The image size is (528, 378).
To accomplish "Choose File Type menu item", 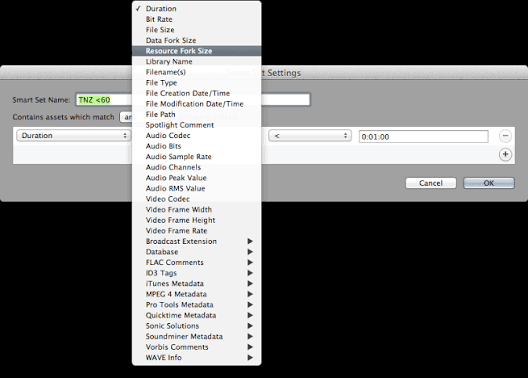I will (197, 83).
